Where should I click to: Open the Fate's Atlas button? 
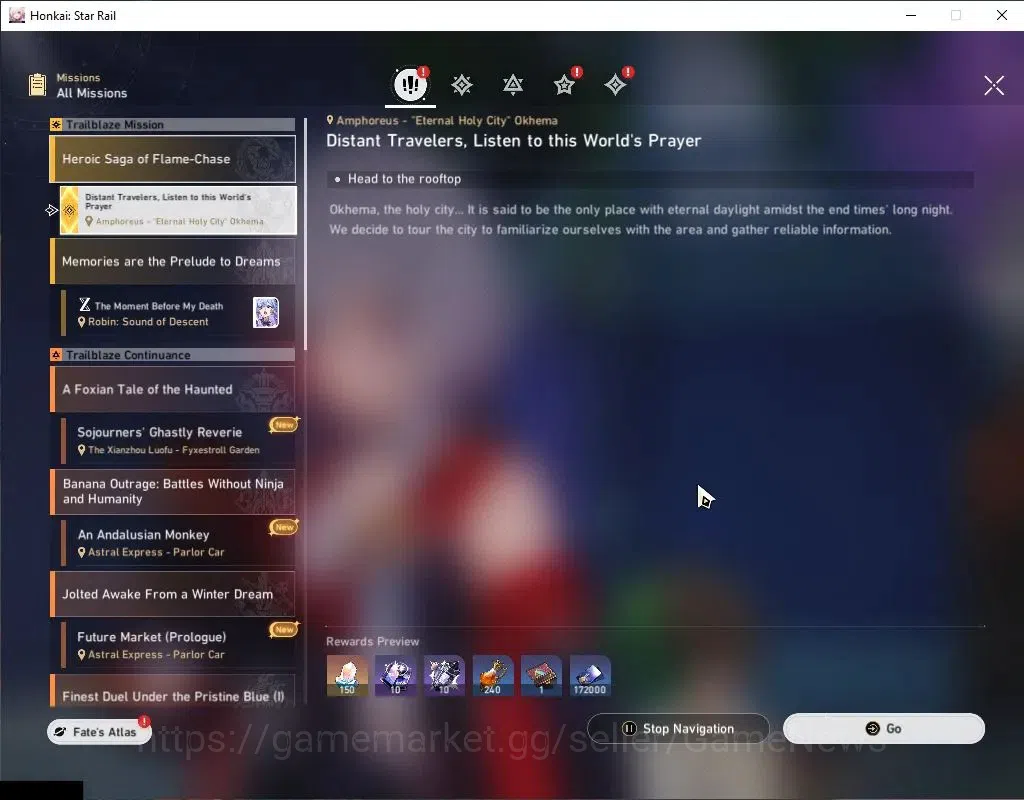[x=99, y=731]
